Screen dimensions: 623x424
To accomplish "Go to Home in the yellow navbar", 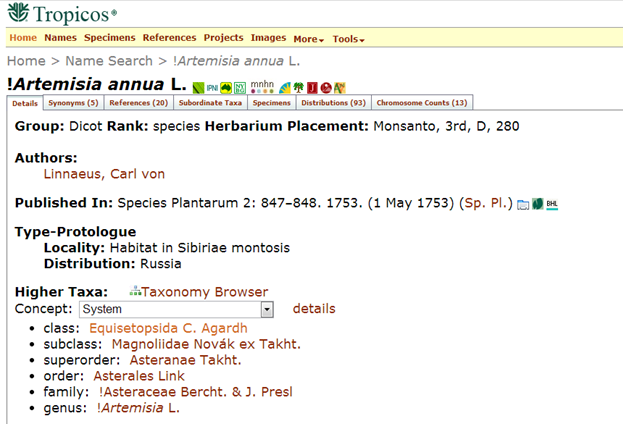I will (23, 38).
